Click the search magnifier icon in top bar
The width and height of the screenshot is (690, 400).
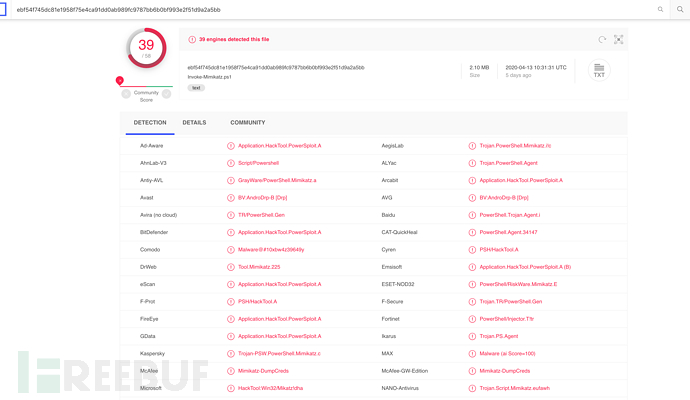point(680,9)
